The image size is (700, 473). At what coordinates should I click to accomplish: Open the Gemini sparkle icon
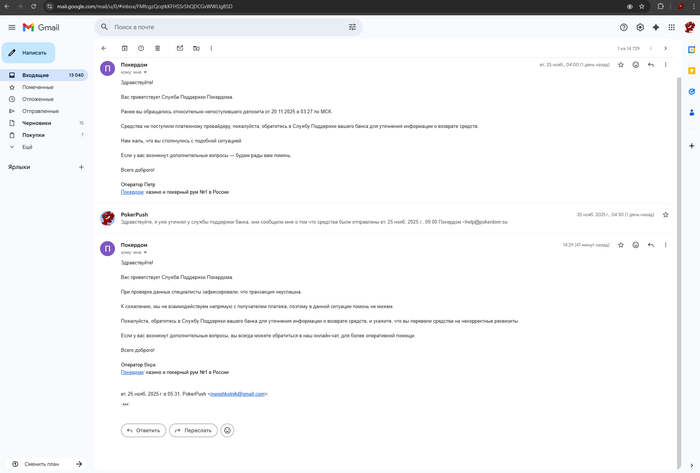(x=656, y=28)
